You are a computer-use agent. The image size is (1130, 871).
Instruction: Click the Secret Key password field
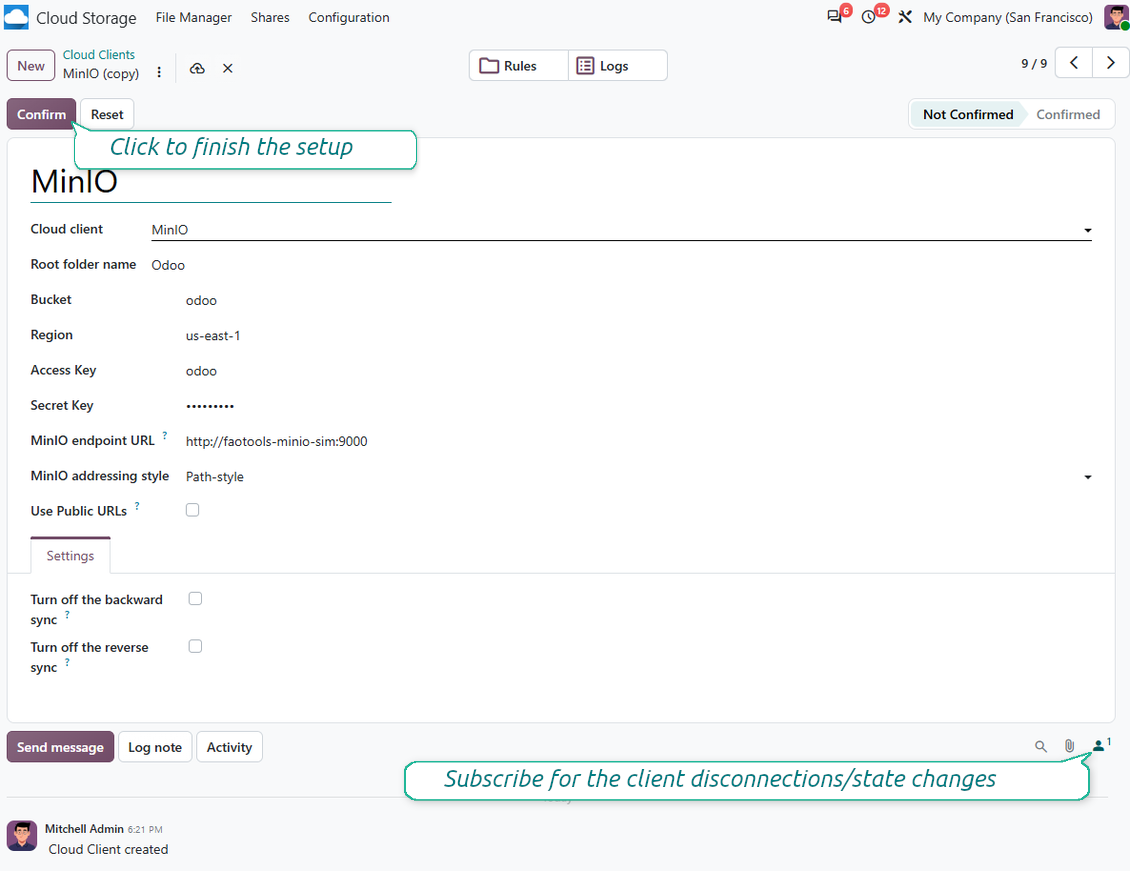click(639, 406)
